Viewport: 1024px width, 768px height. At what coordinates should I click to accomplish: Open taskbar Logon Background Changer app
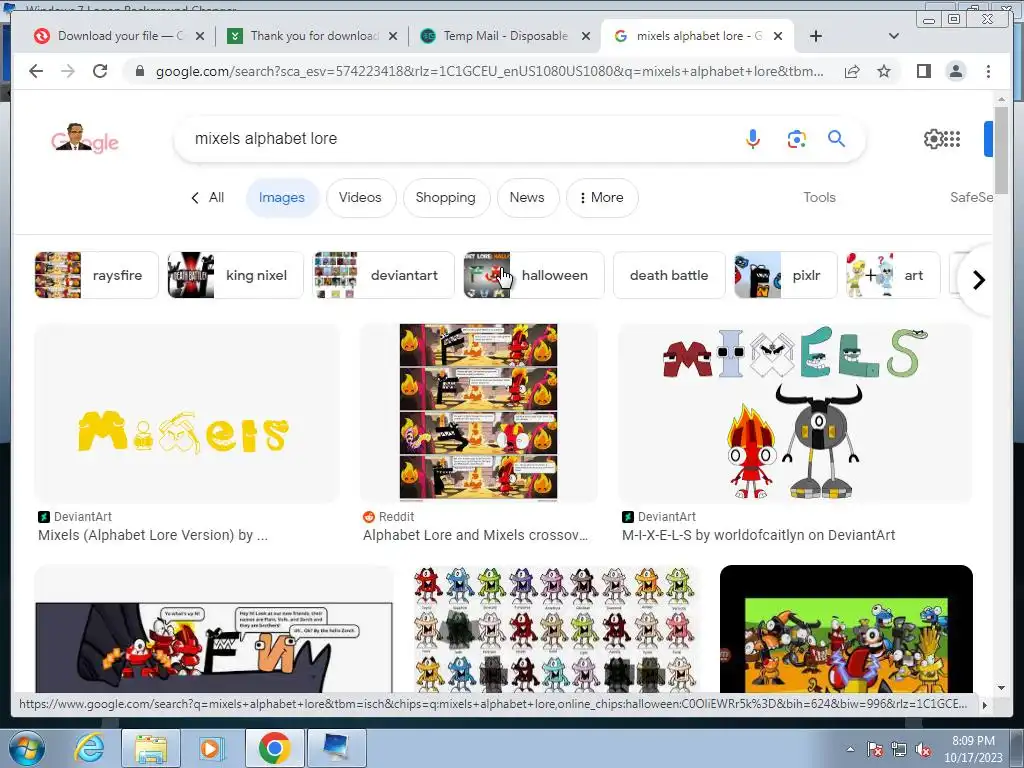(x=336, y=748)
